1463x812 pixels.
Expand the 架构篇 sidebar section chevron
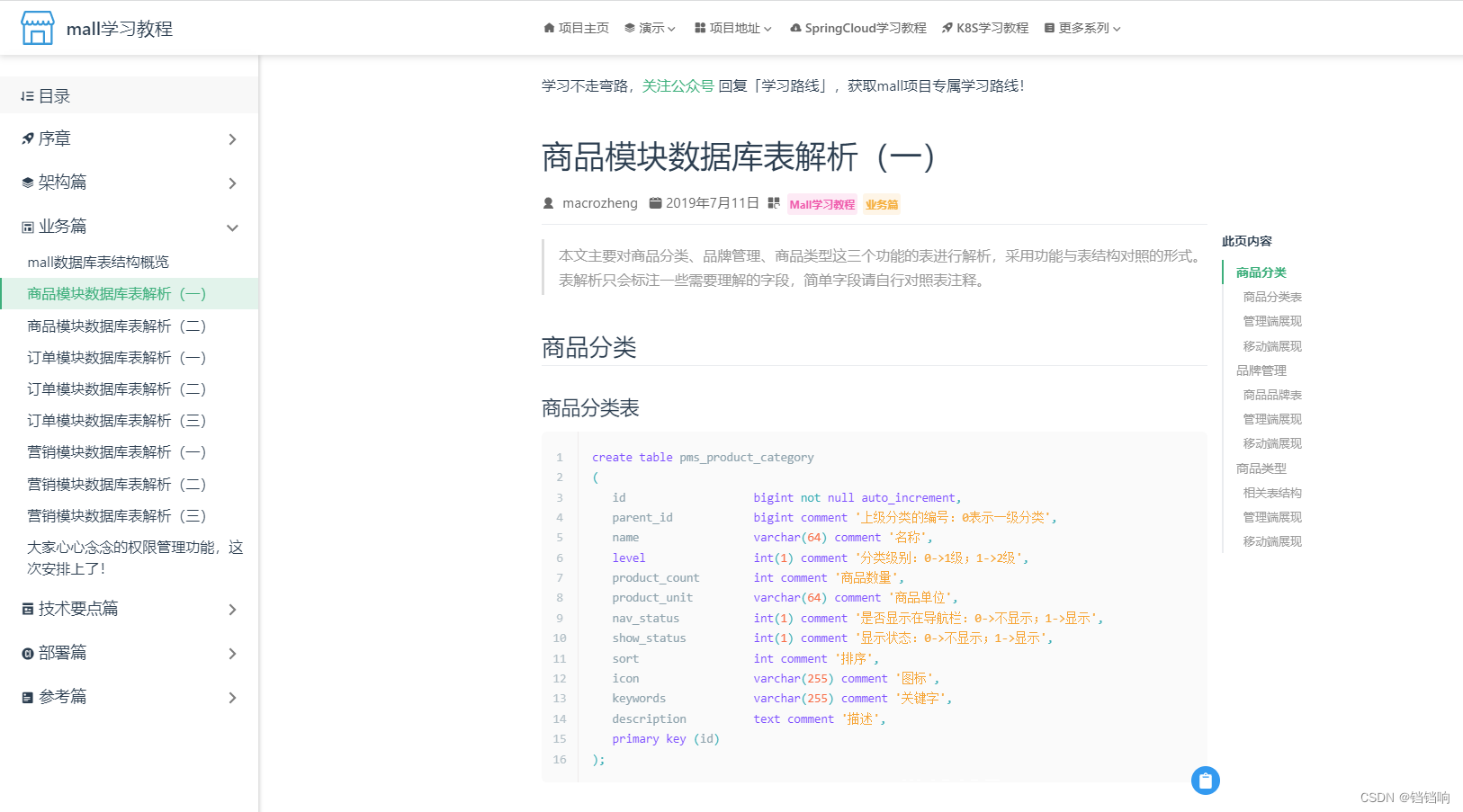point(232,183)
